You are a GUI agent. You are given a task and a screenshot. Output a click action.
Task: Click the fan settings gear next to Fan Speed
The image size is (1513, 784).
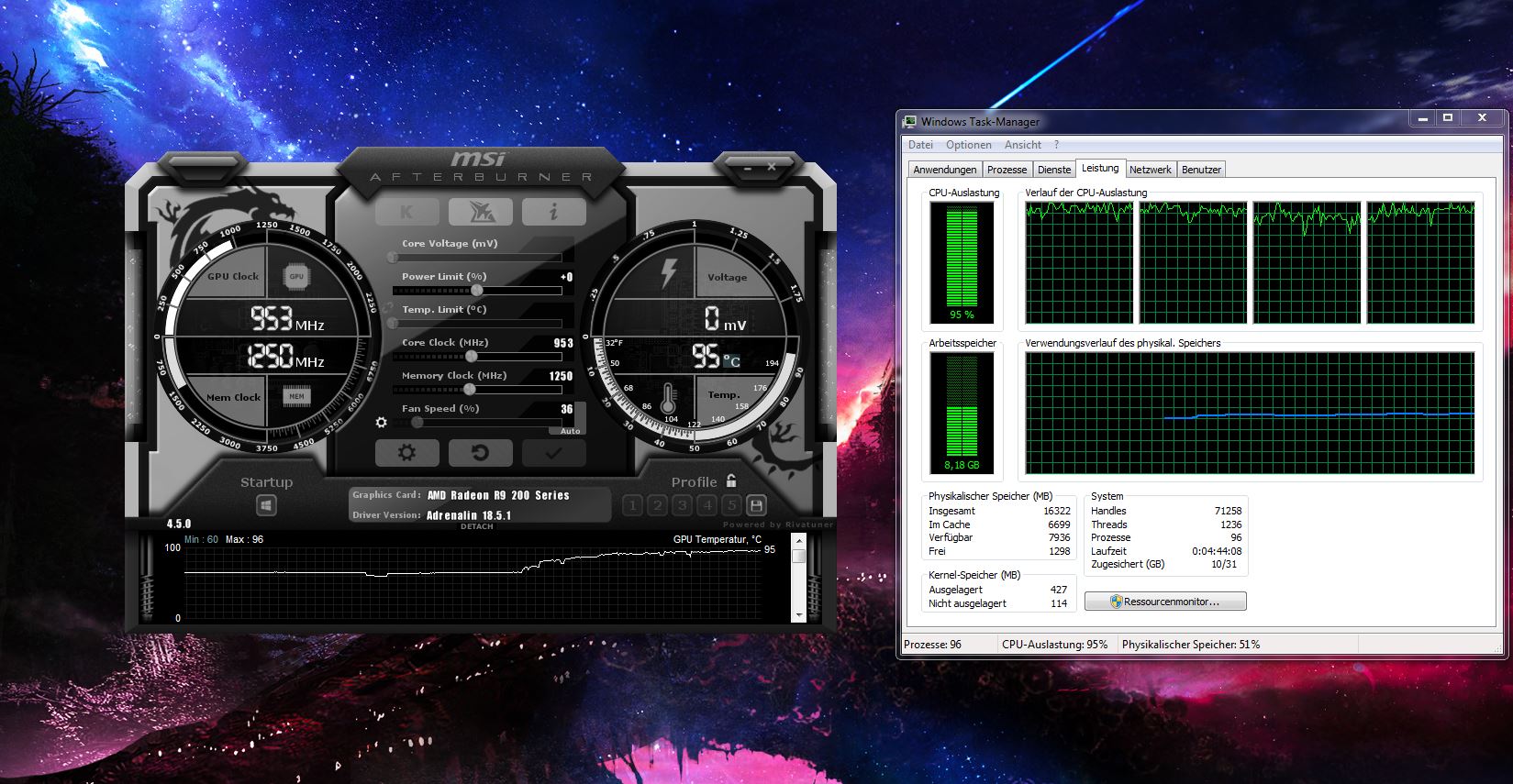tap(382, 423)
